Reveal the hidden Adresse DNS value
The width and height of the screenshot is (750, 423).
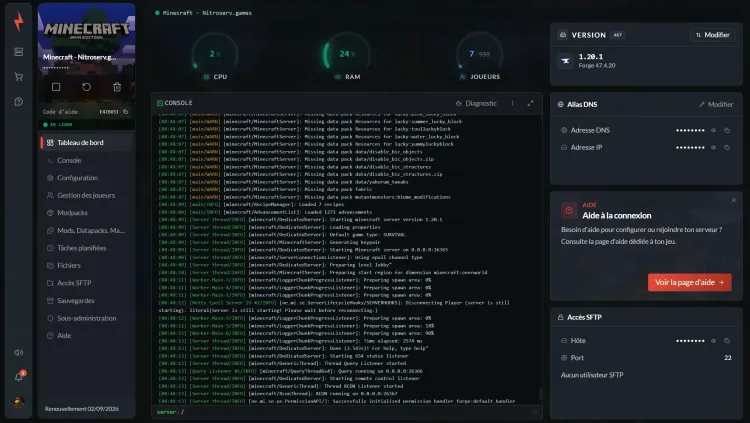(x=713, y=130)
